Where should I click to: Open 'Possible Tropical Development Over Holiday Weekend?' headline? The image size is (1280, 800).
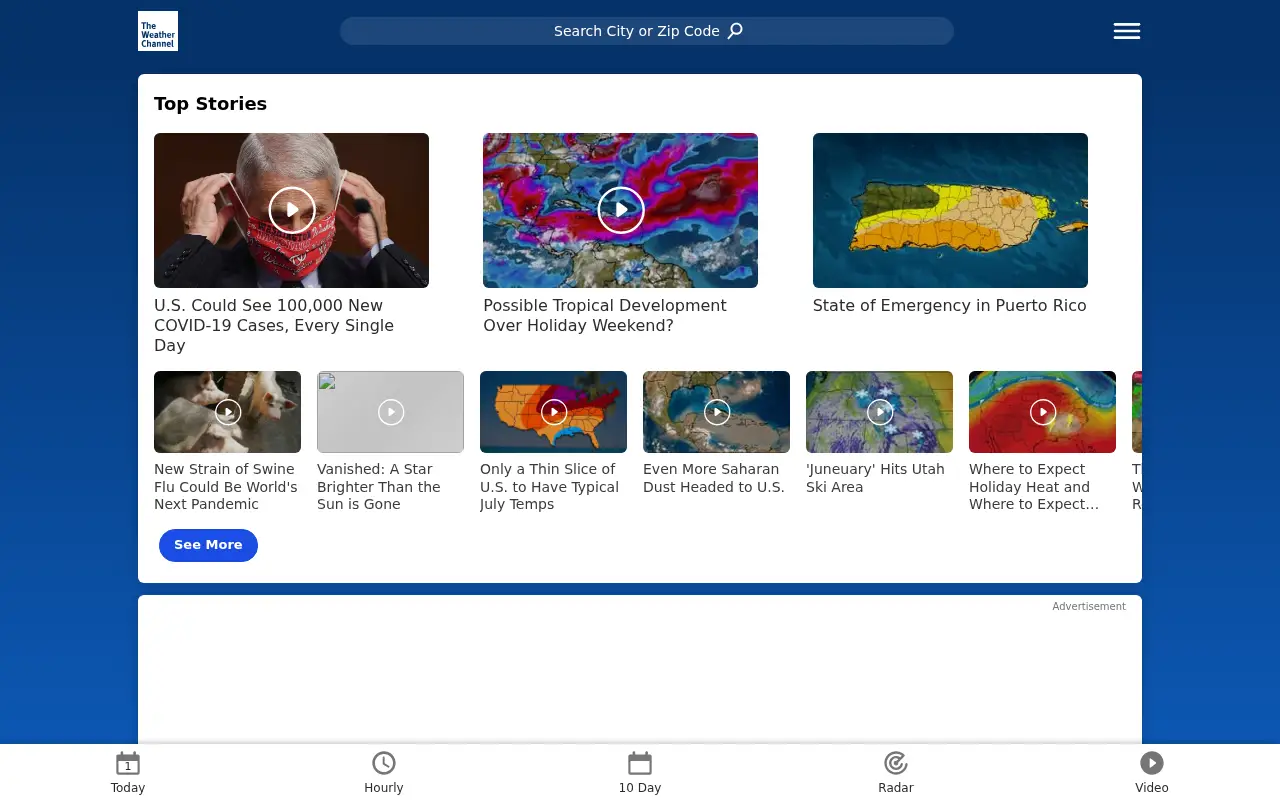(605, 315)
